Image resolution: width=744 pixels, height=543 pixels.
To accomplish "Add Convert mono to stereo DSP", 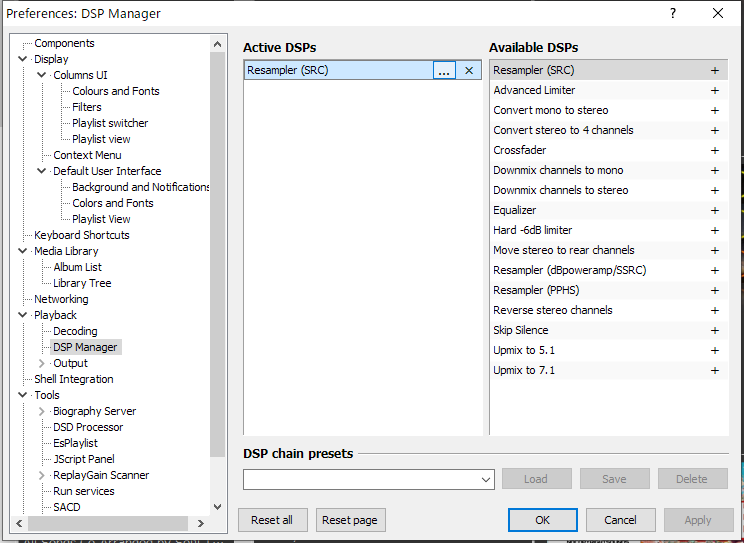I will click(714, 111).
